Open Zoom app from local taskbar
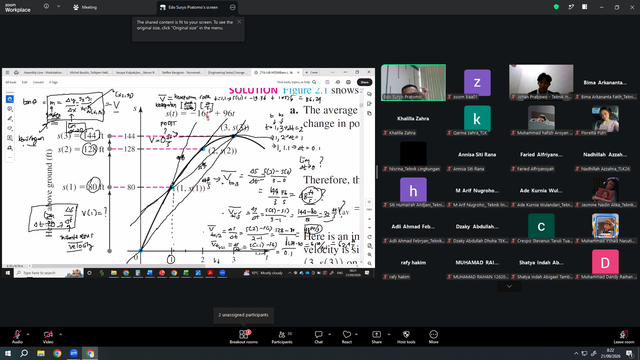640x360 pixels. 73,353
